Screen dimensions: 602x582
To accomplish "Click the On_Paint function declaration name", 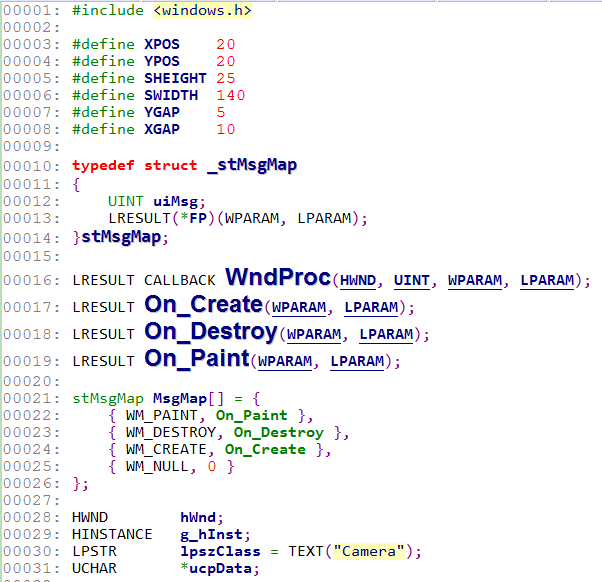I will 197,359.
